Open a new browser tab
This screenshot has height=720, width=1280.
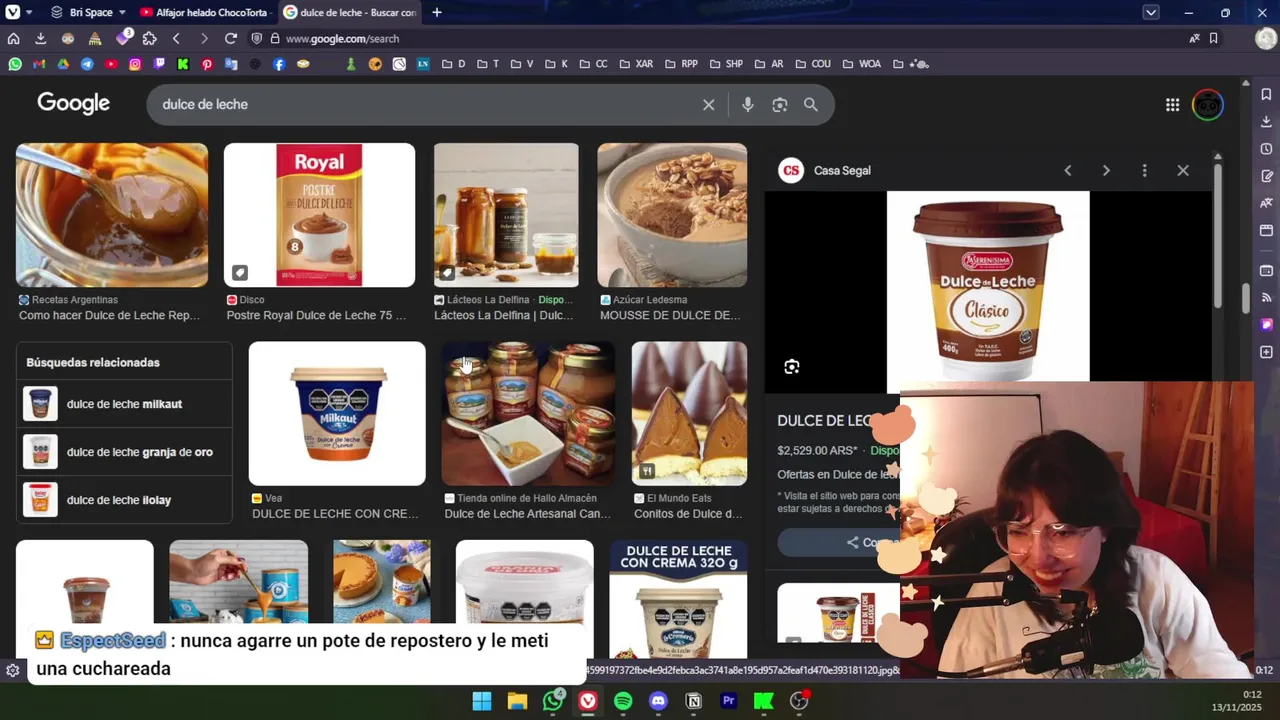[437, 12]
